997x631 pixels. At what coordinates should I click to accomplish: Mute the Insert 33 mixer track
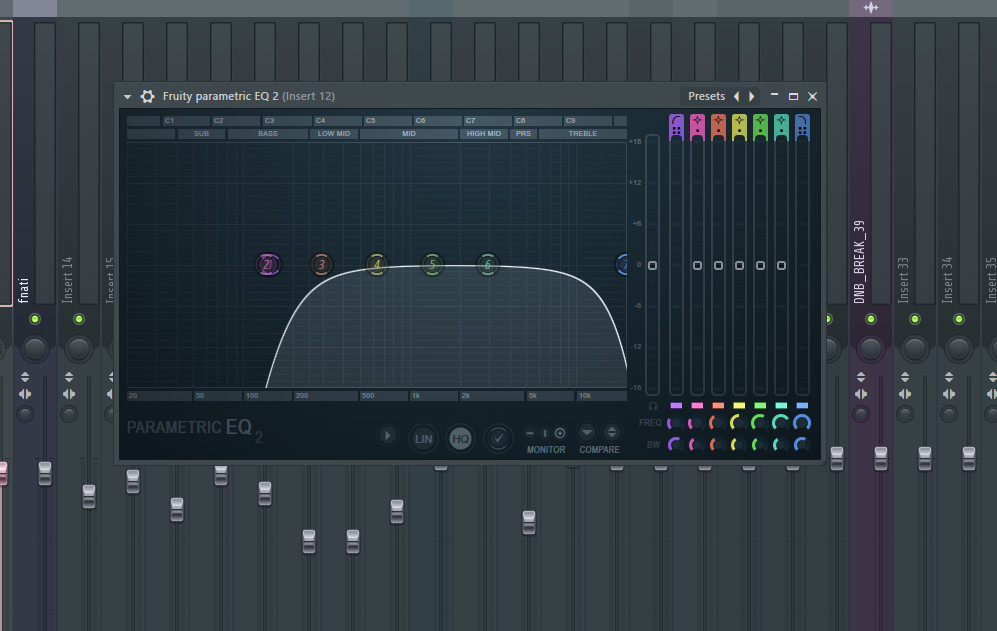pos(915,319)
